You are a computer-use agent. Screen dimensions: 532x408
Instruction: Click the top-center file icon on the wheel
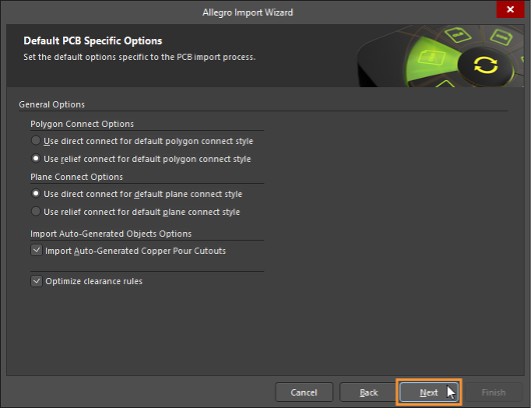pyautogui.click(x=458, y=35)
